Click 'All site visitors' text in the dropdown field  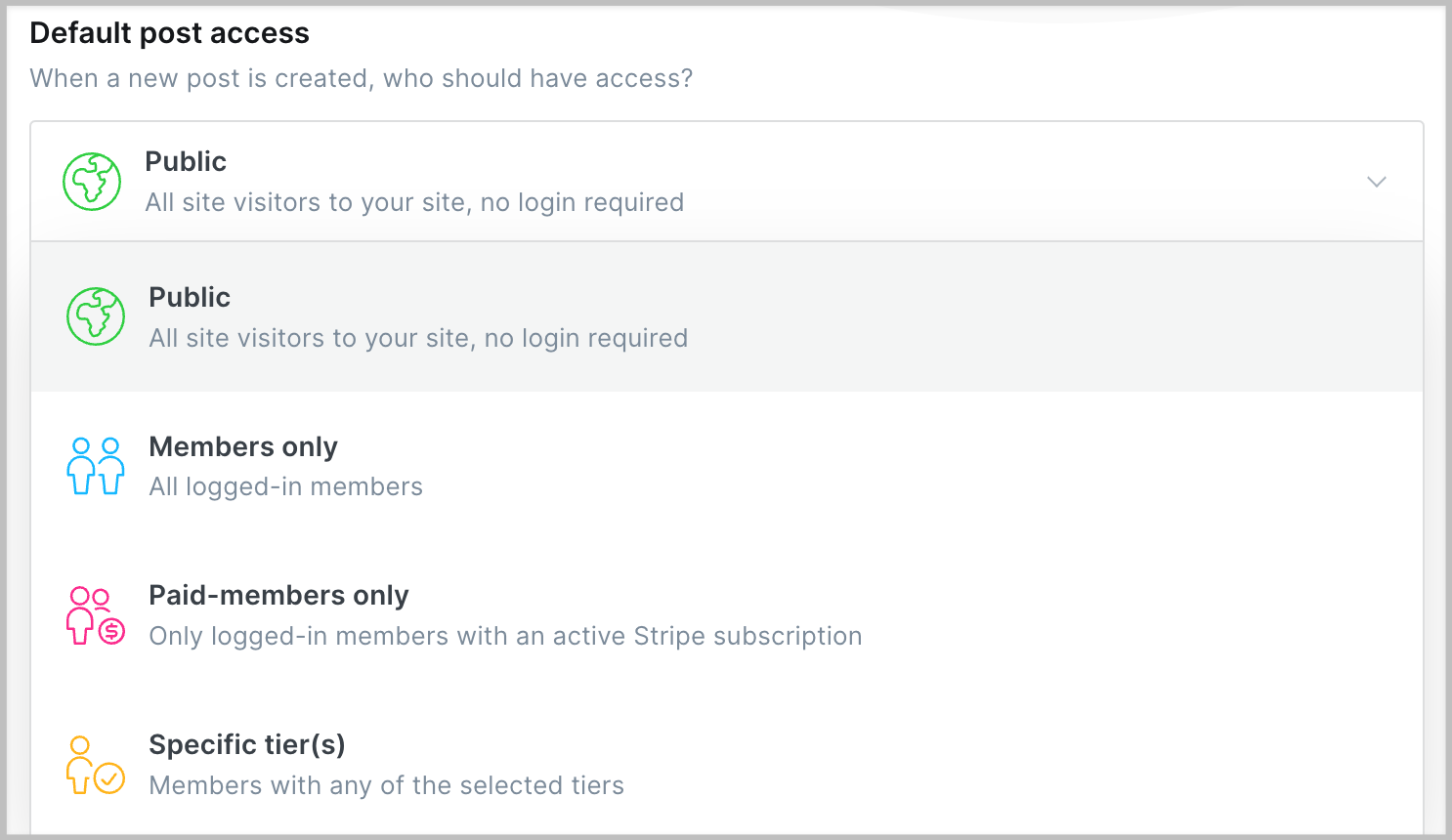414,202
